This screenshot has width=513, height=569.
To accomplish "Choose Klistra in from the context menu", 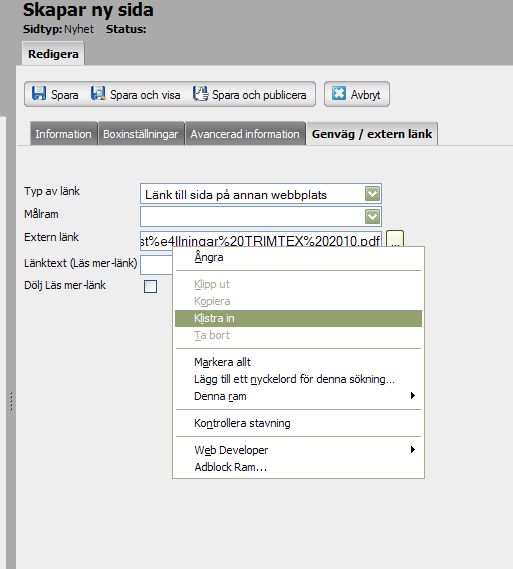I will pos(298,318).
